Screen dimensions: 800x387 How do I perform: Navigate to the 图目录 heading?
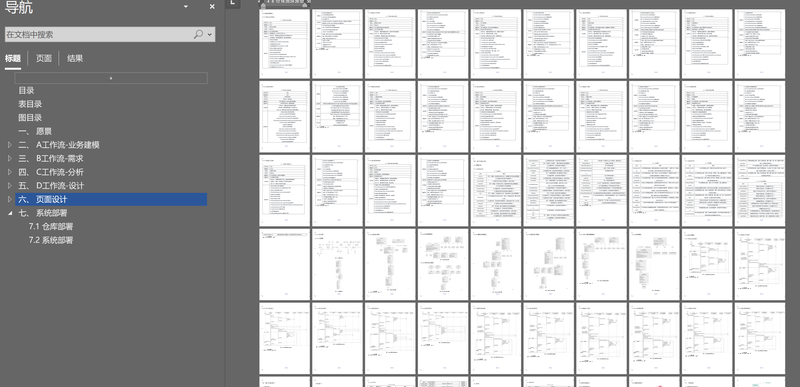[x=30, y=118]
